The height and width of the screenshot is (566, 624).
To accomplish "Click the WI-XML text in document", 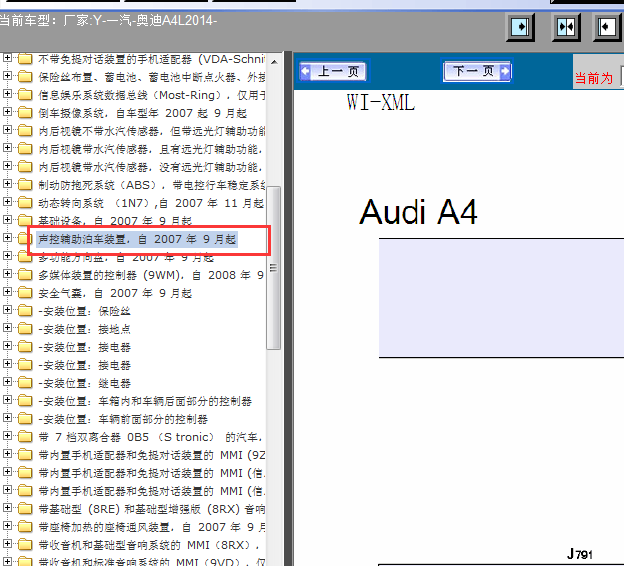I will (381, 102).
